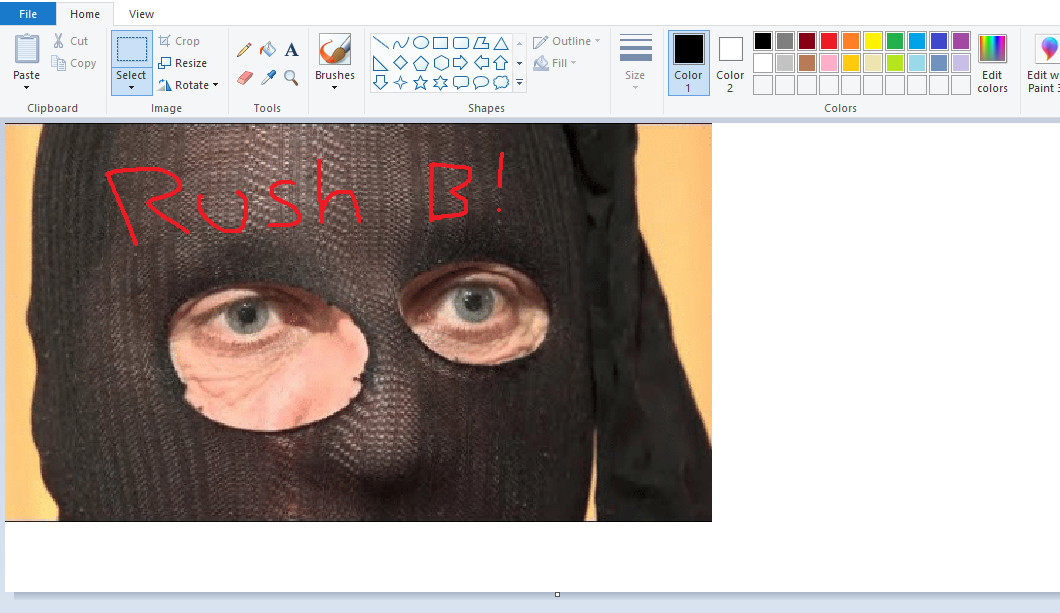
Task: Expand the Select dropdown arrow
Action: tap(132, 88)
